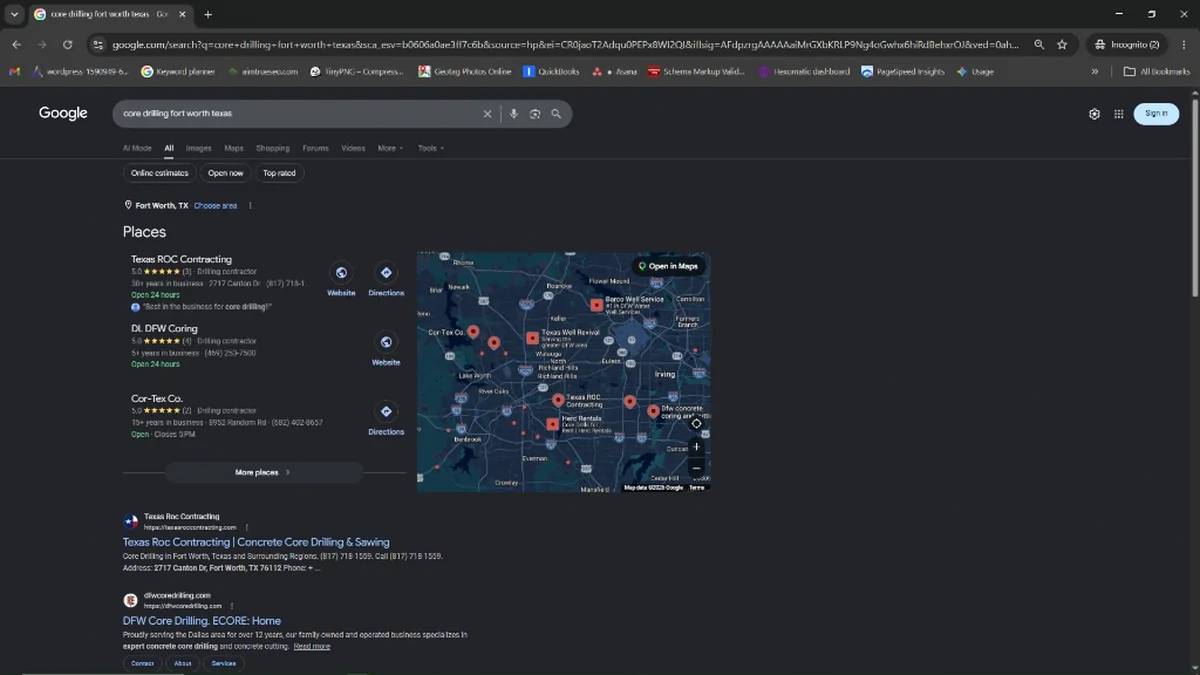The image size is (1200, 675).
Task: Open Google quick settings gear
Action: 1094,114
